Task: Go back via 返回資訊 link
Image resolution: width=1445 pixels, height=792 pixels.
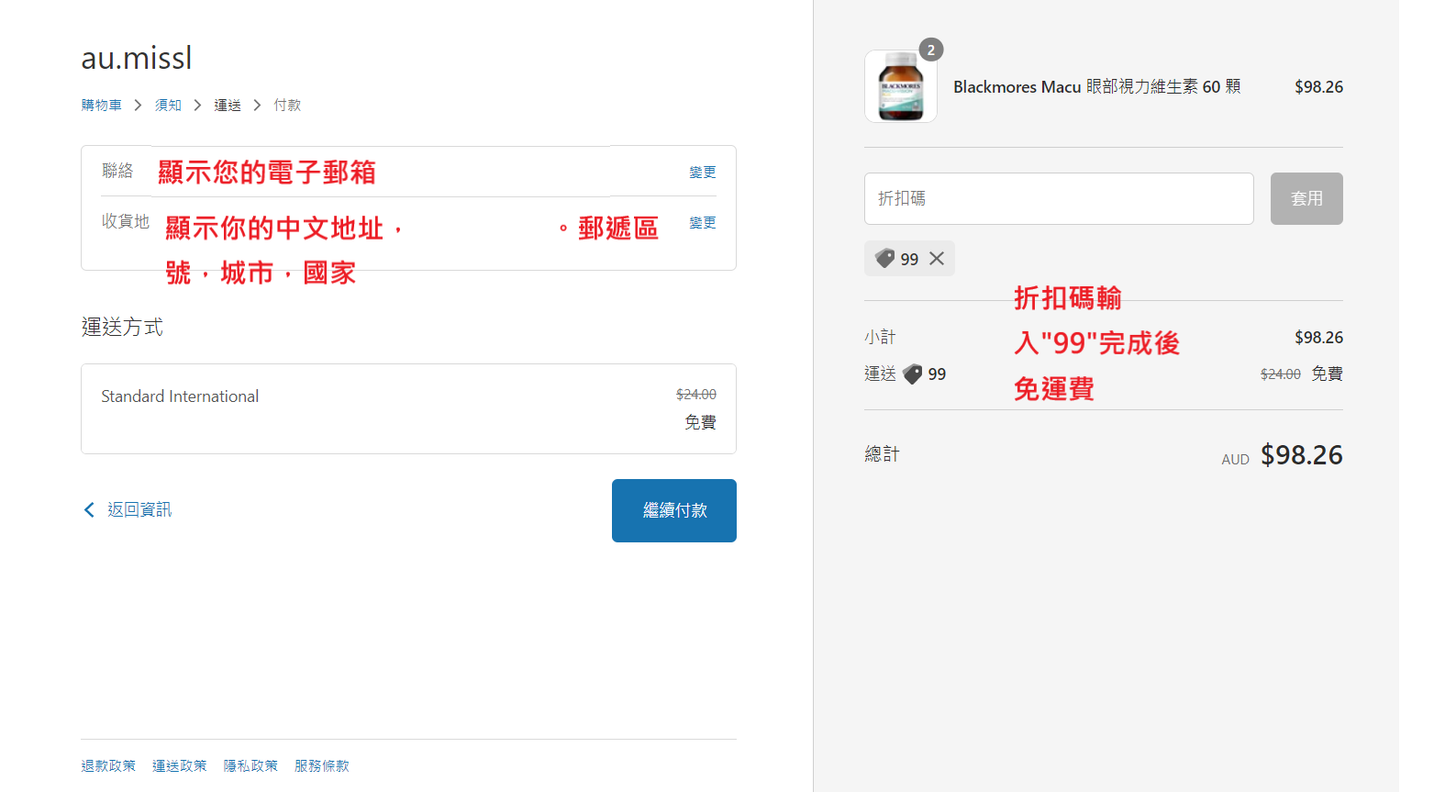Action: pos(139,510)
